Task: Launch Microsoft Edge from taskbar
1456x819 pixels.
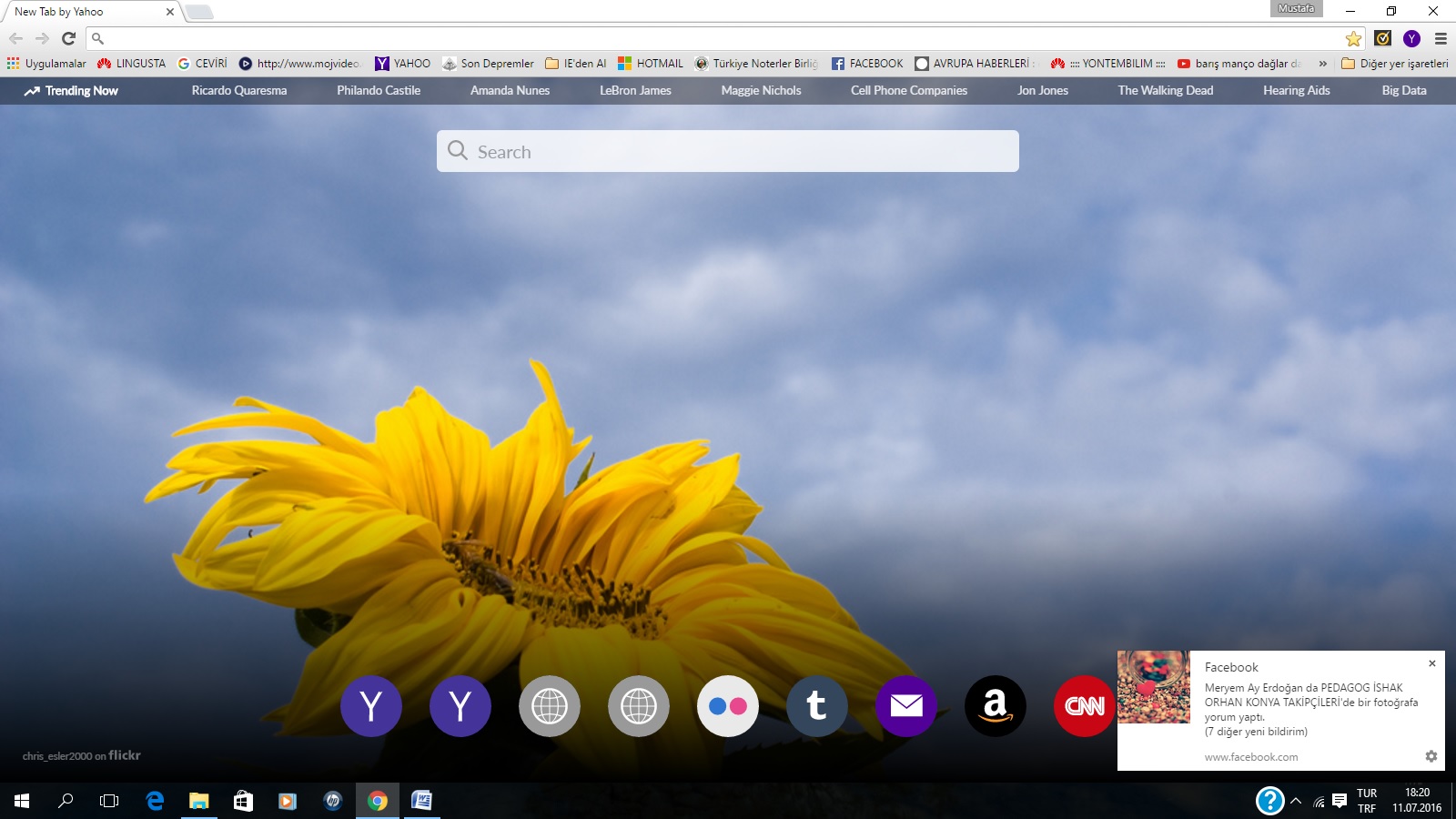Action: pyautogui.click(x=155, y=801)
